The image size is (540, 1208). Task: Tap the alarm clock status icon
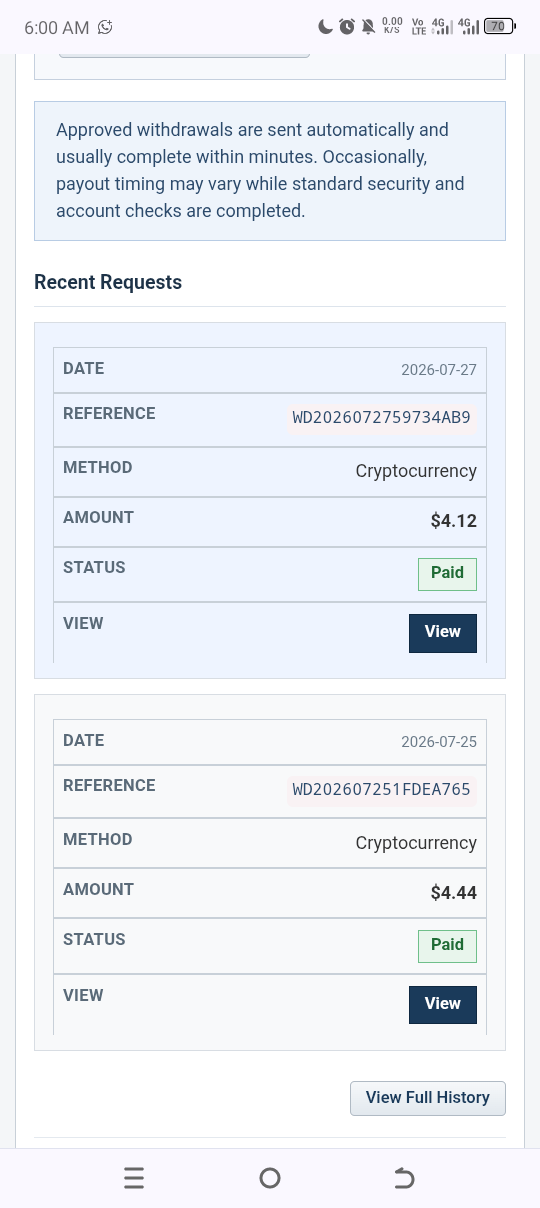point(346,27)
